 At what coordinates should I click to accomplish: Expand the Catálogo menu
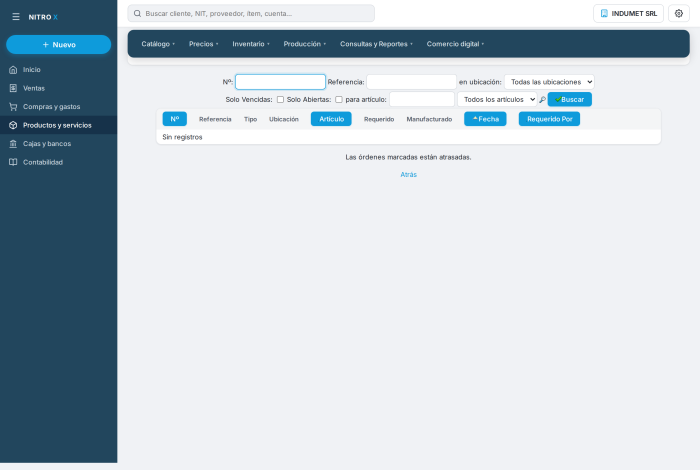[158, 44]
